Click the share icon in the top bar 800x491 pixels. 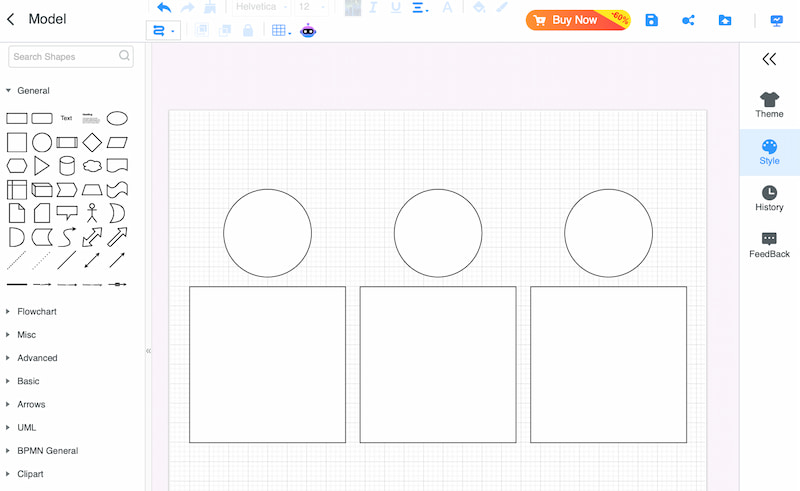(x=688, y=20)
